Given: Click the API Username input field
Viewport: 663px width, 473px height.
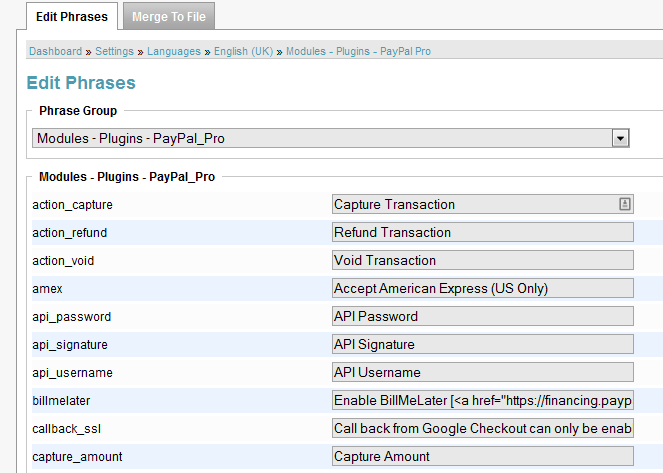Looking at the screenshot, I should [x=482, y=372].
